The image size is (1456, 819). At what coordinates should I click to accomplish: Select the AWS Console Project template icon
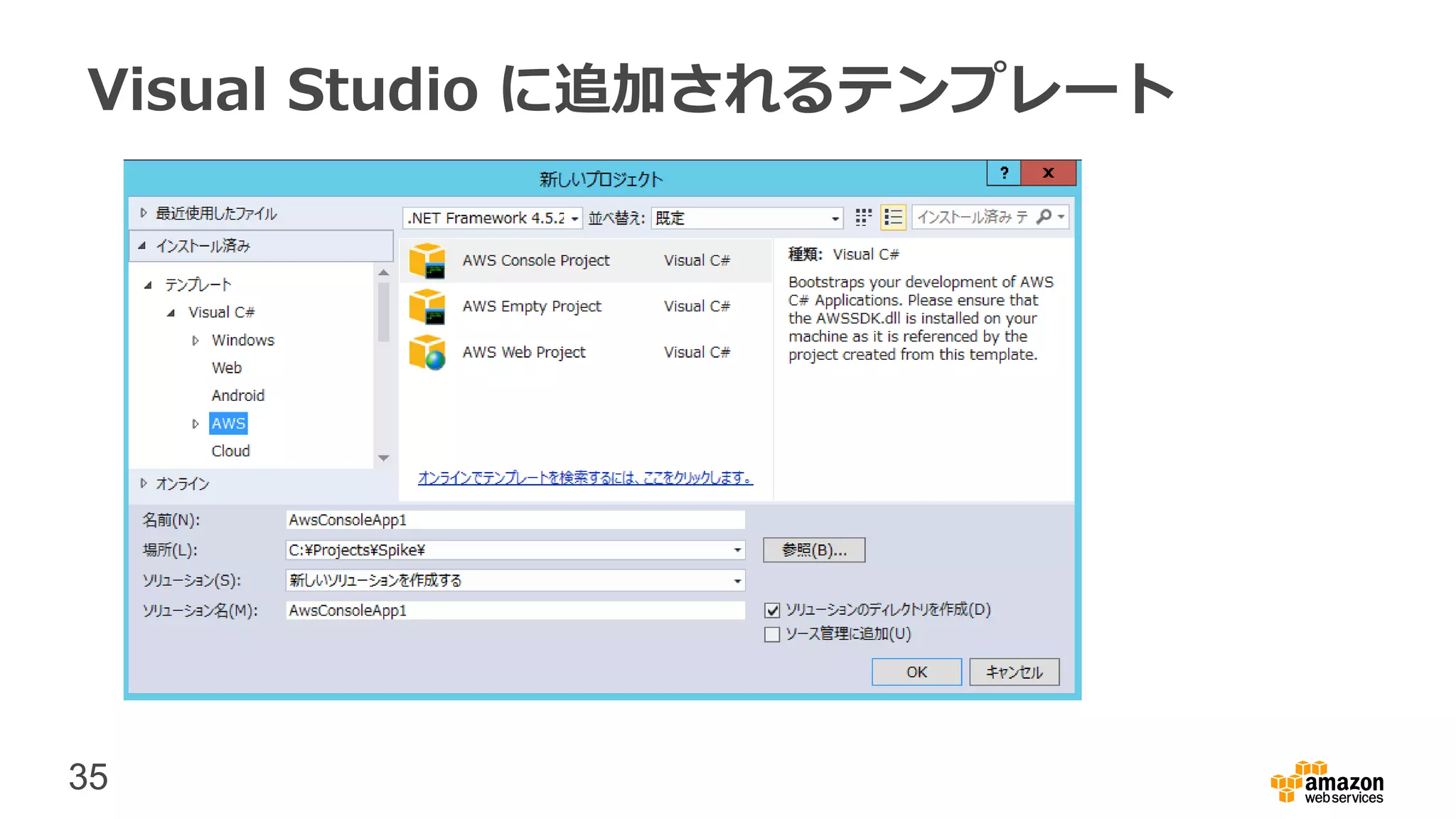coord(427,260)
